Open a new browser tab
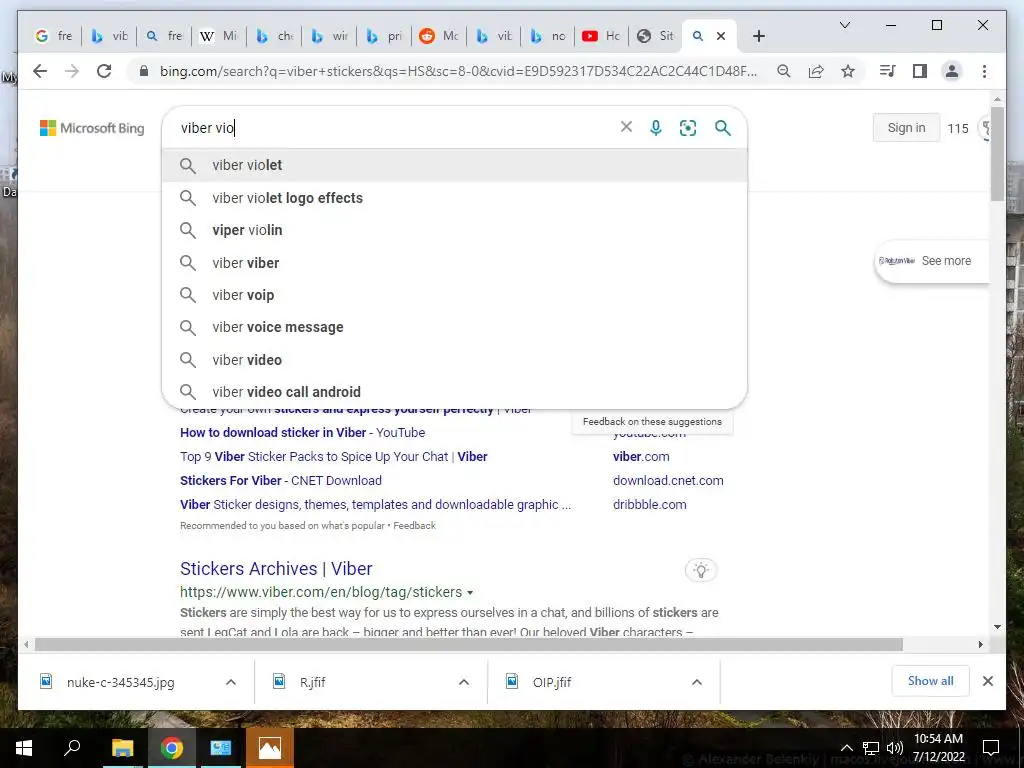This screenshot has width=1024, height=768. 758,37
